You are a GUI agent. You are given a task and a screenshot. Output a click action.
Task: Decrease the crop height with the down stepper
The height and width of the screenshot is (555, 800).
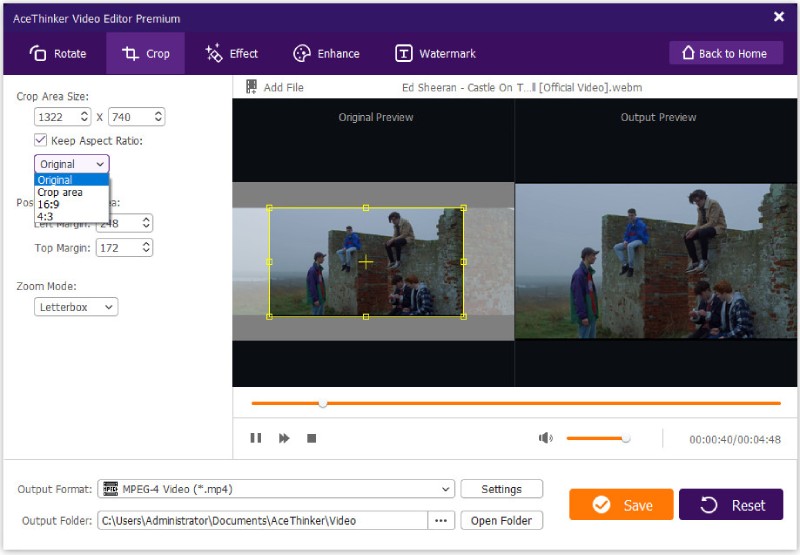[x=159, y=121]
